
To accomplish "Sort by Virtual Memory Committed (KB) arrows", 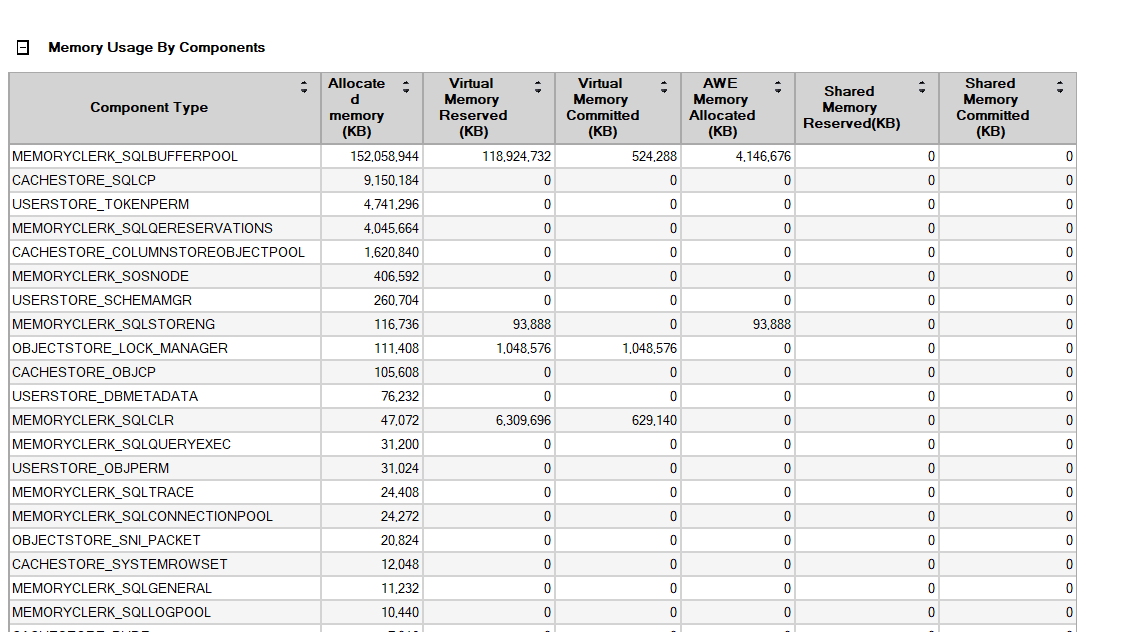I will click(664, 87).
